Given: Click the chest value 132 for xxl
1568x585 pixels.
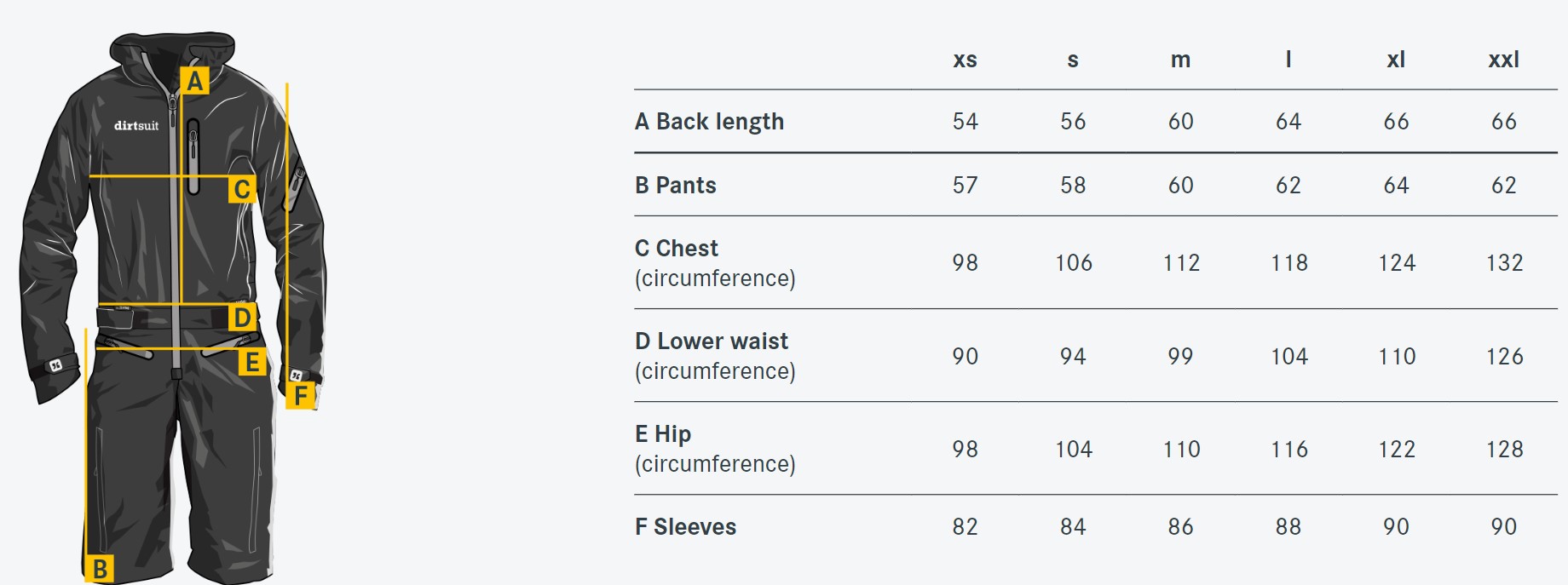Looking at the screenshot, I should coord(1504,262).
